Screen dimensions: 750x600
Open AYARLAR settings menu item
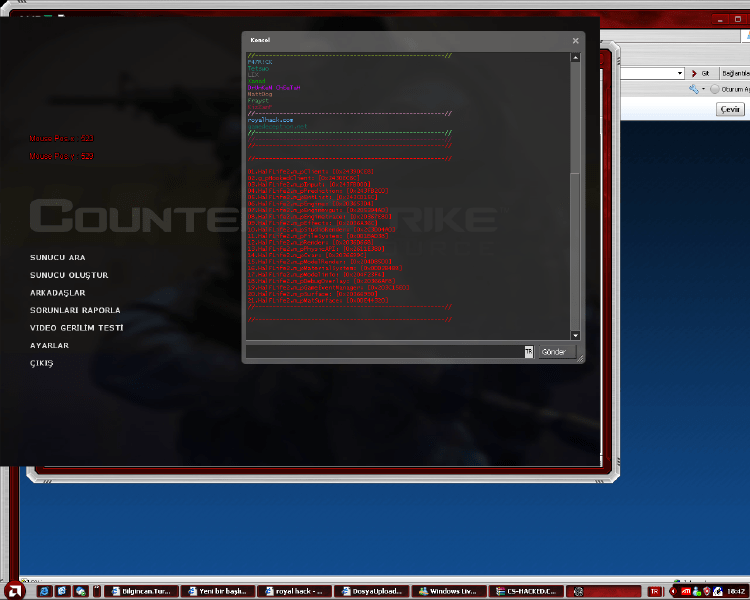click(x=49, y=345)
